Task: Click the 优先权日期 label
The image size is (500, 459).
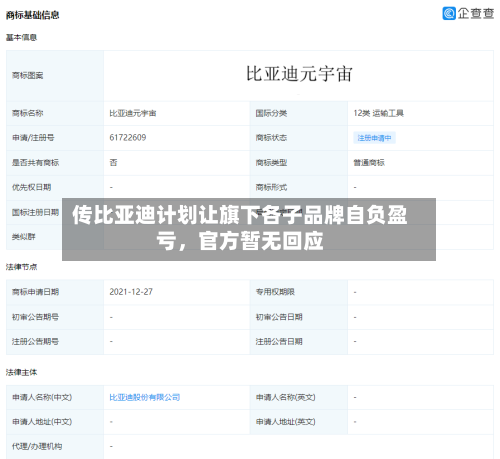Action: [32, 187]
